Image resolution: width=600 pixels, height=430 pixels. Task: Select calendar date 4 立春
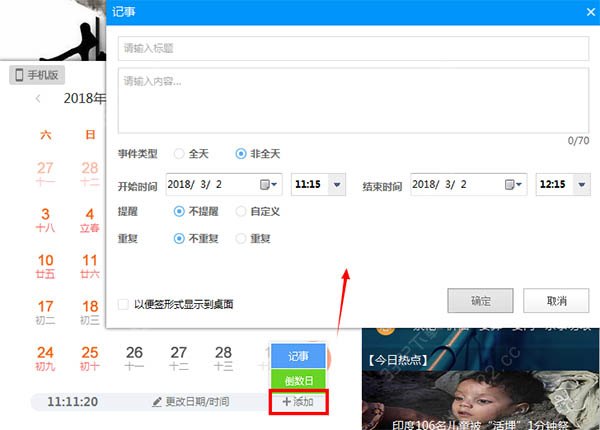coord(90,220)
